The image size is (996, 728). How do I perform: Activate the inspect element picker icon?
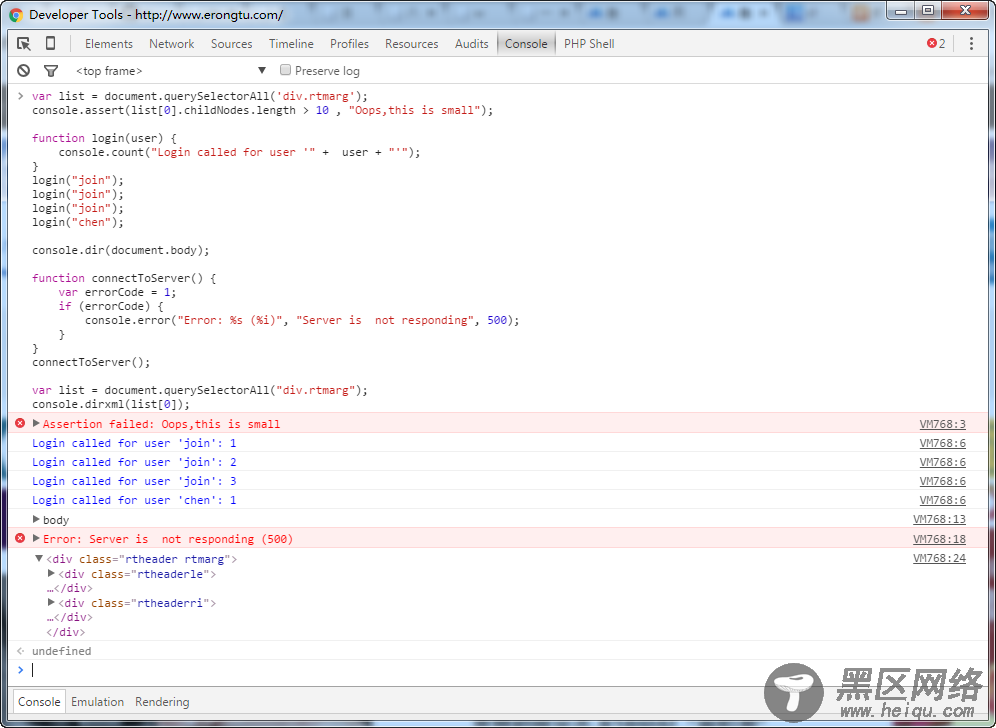(24, 43)
